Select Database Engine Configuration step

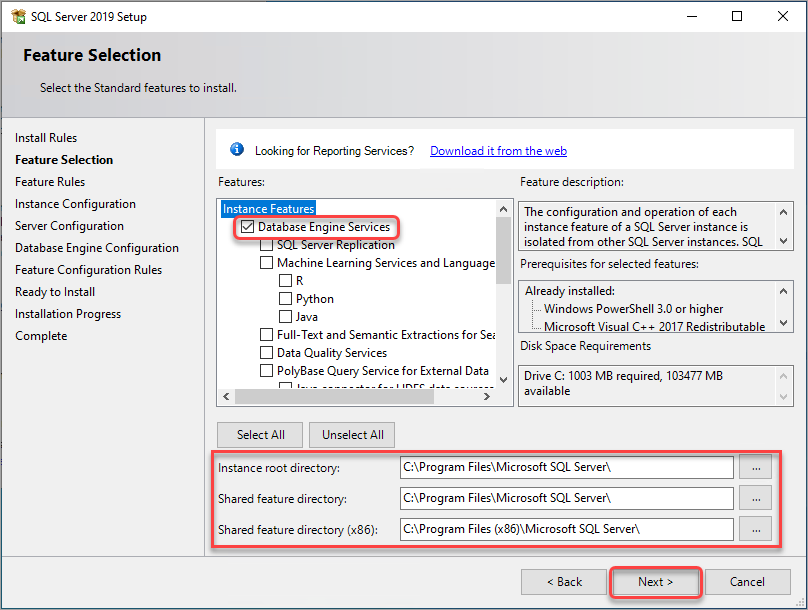pos(97,248)
